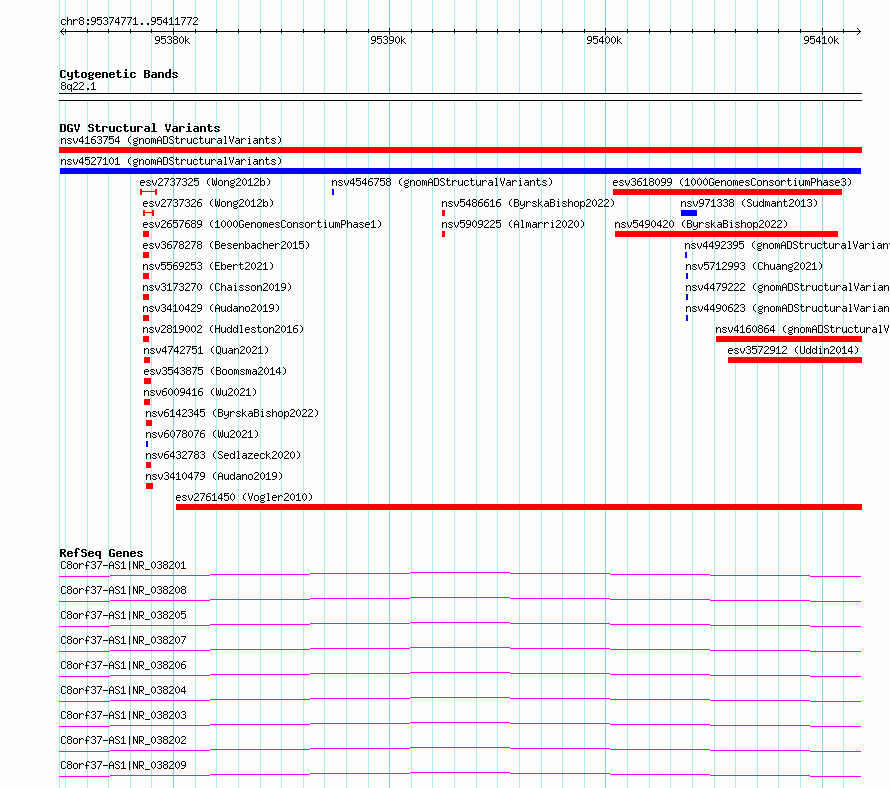Open variant esv2737326 (Wong2012b)

(x=208, y=203)
